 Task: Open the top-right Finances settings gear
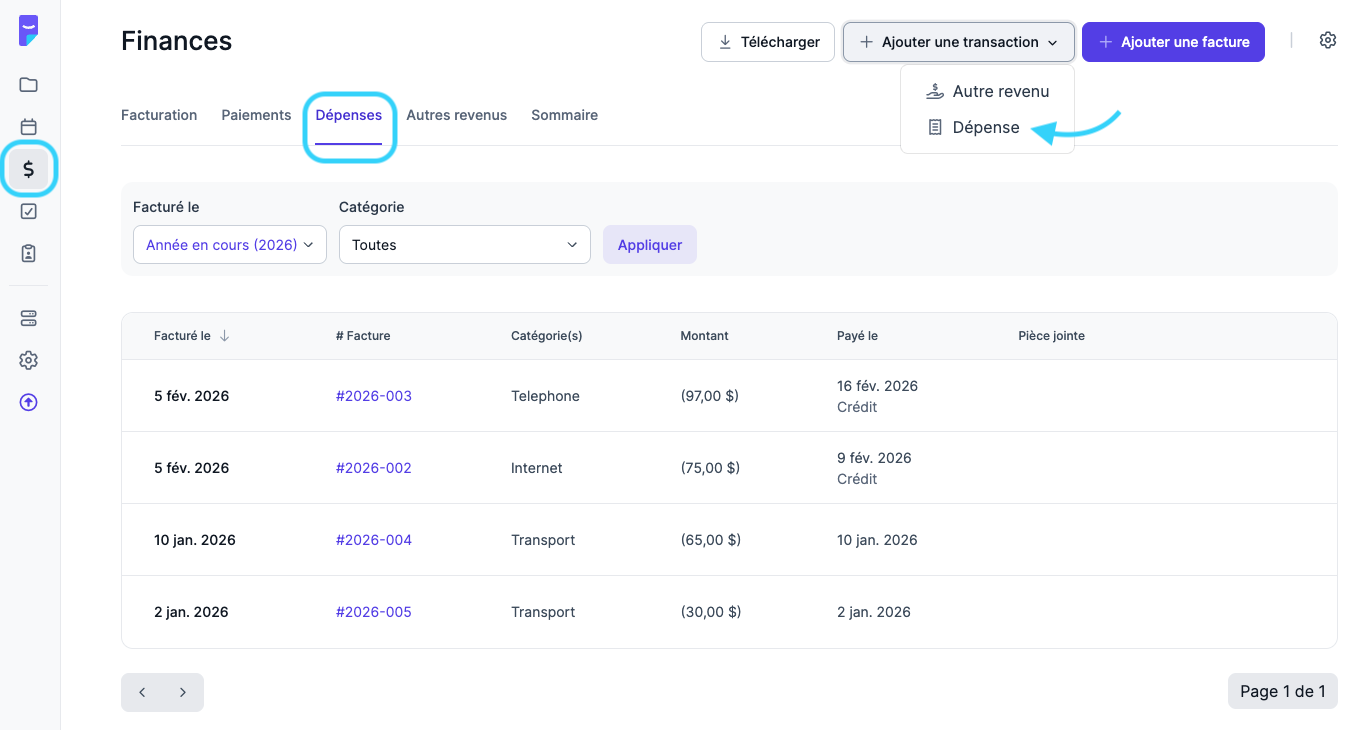[x=1327, y=41]
